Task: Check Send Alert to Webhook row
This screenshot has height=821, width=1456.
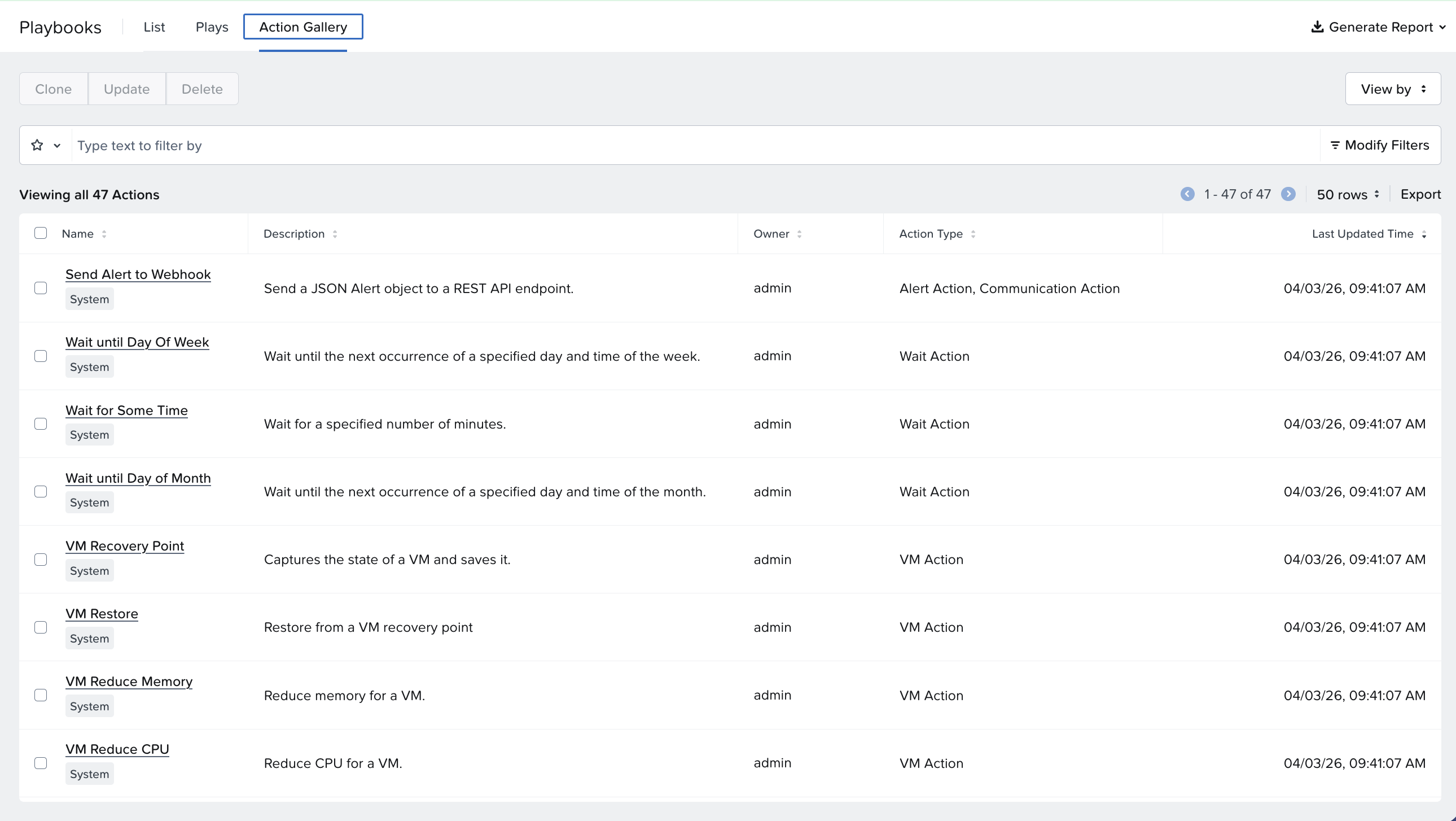Action: pyautogui.click(x=41, y=288)
